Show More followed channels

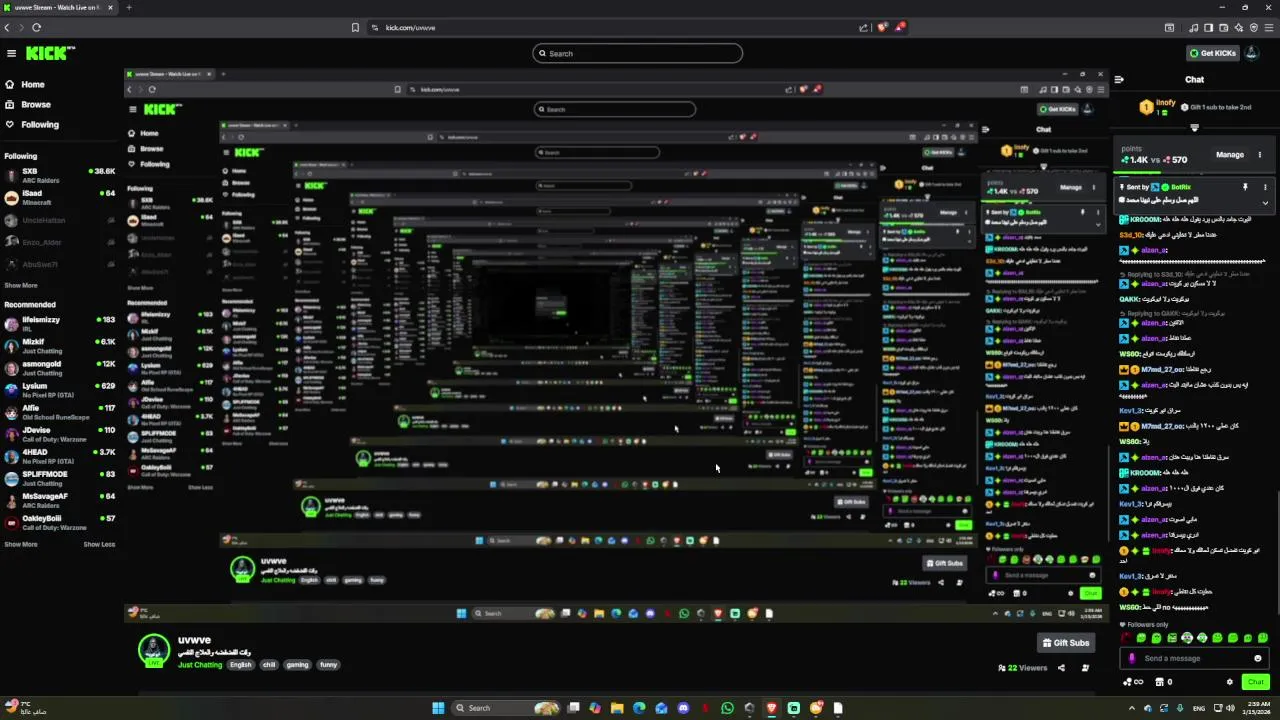click(21, 286)
